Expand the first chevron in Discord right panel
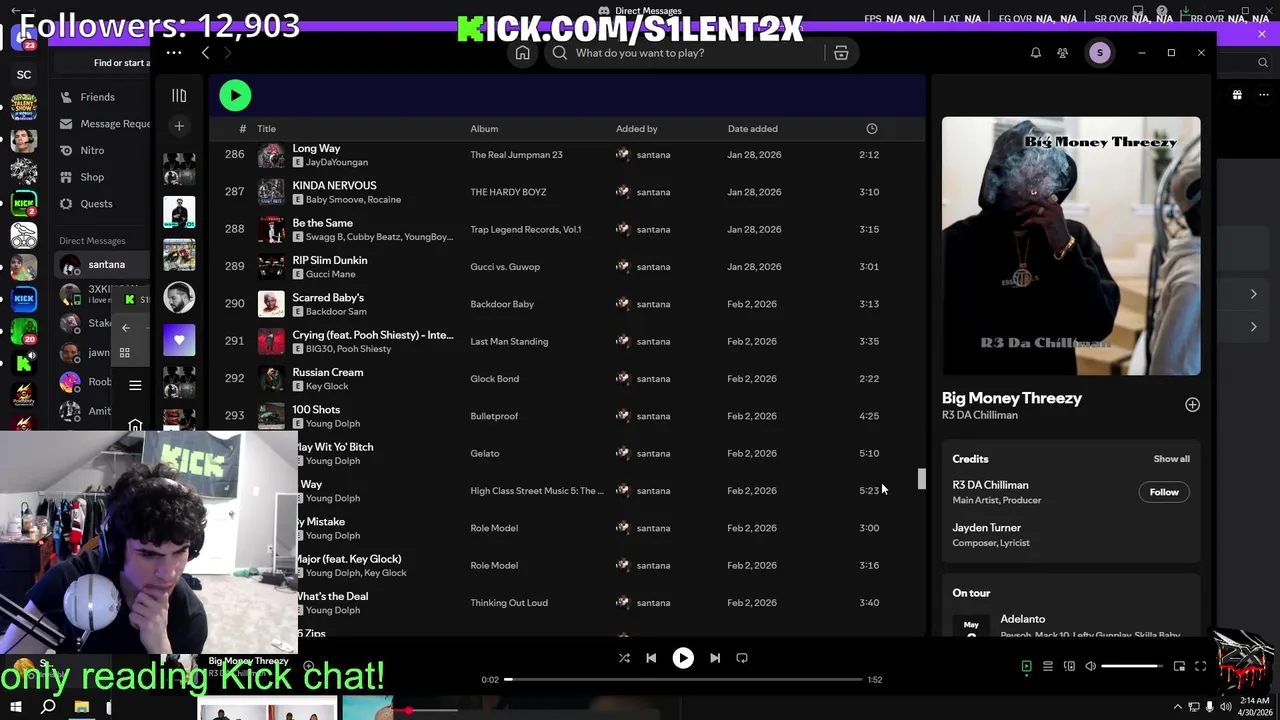 tap(1253, 294)
